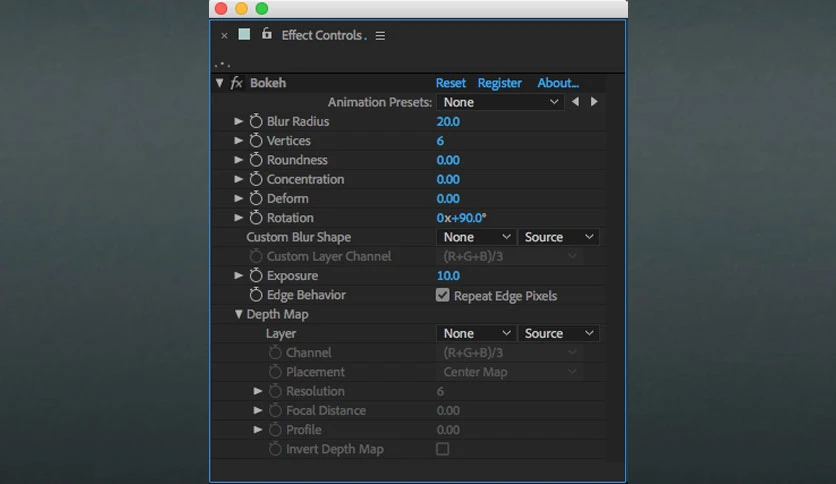Expand the Rotation property

point(238,217)
